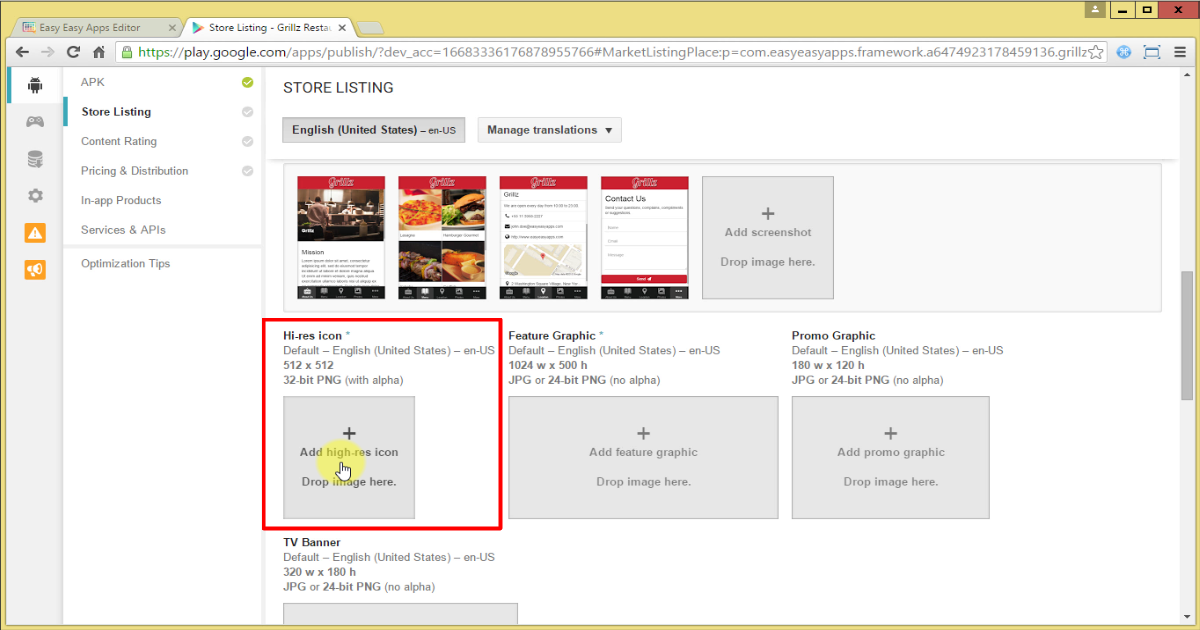This screenshot has height=630, width=1200.
Task: Open the Android apps section icon
Action: (x=35, y=85)
